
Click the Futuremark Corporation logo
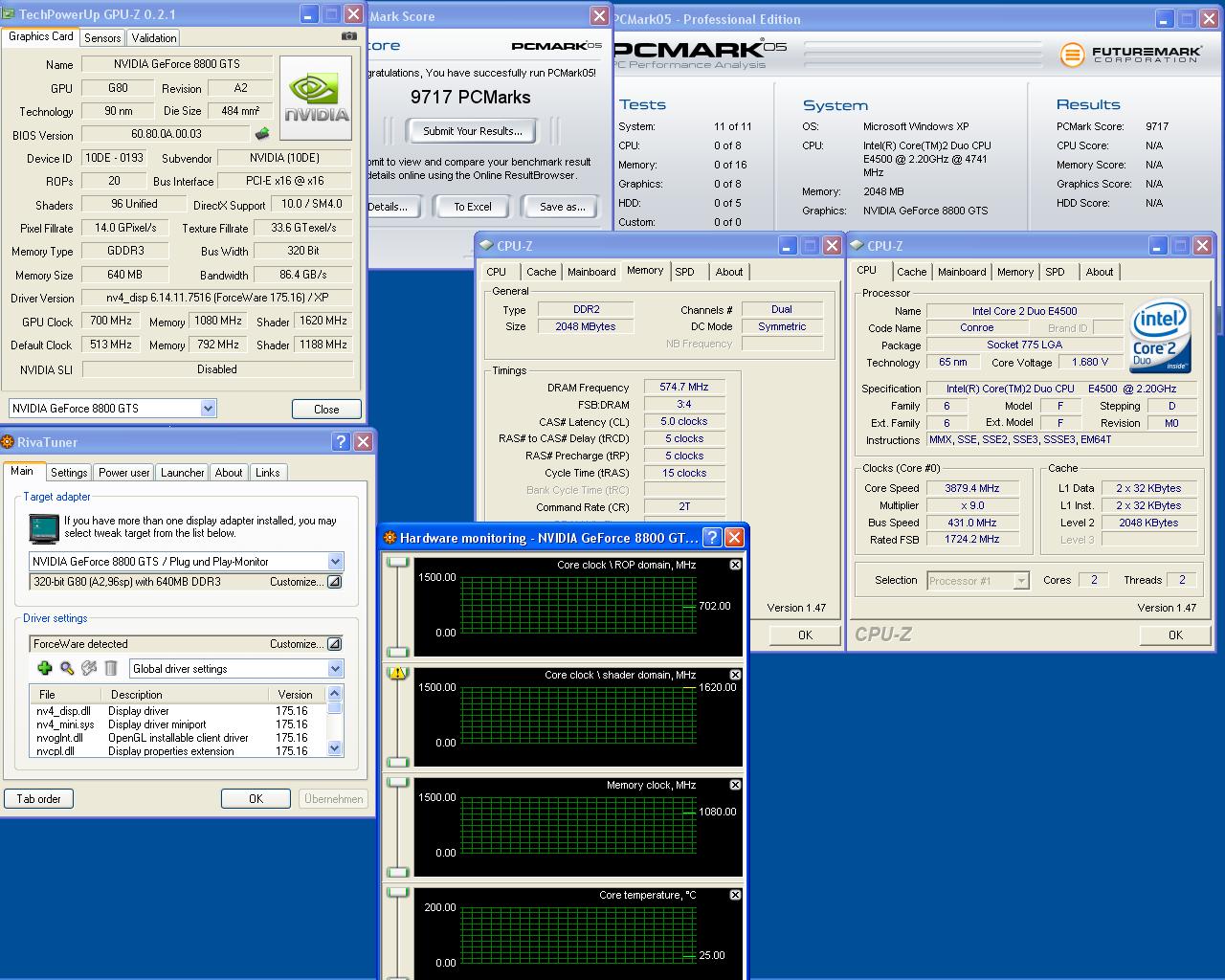click(1129, 55)
